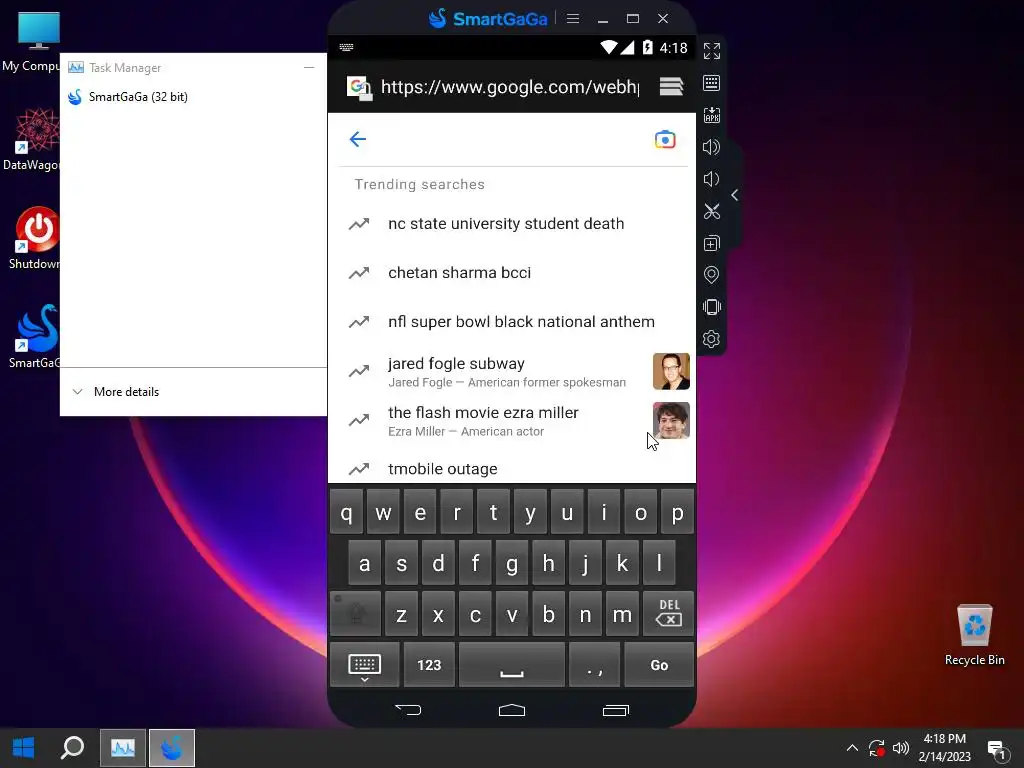Click the keyboard indicator in status bar
The width and height of the screenshot is (1024, 768).
(x=346, y=47)
